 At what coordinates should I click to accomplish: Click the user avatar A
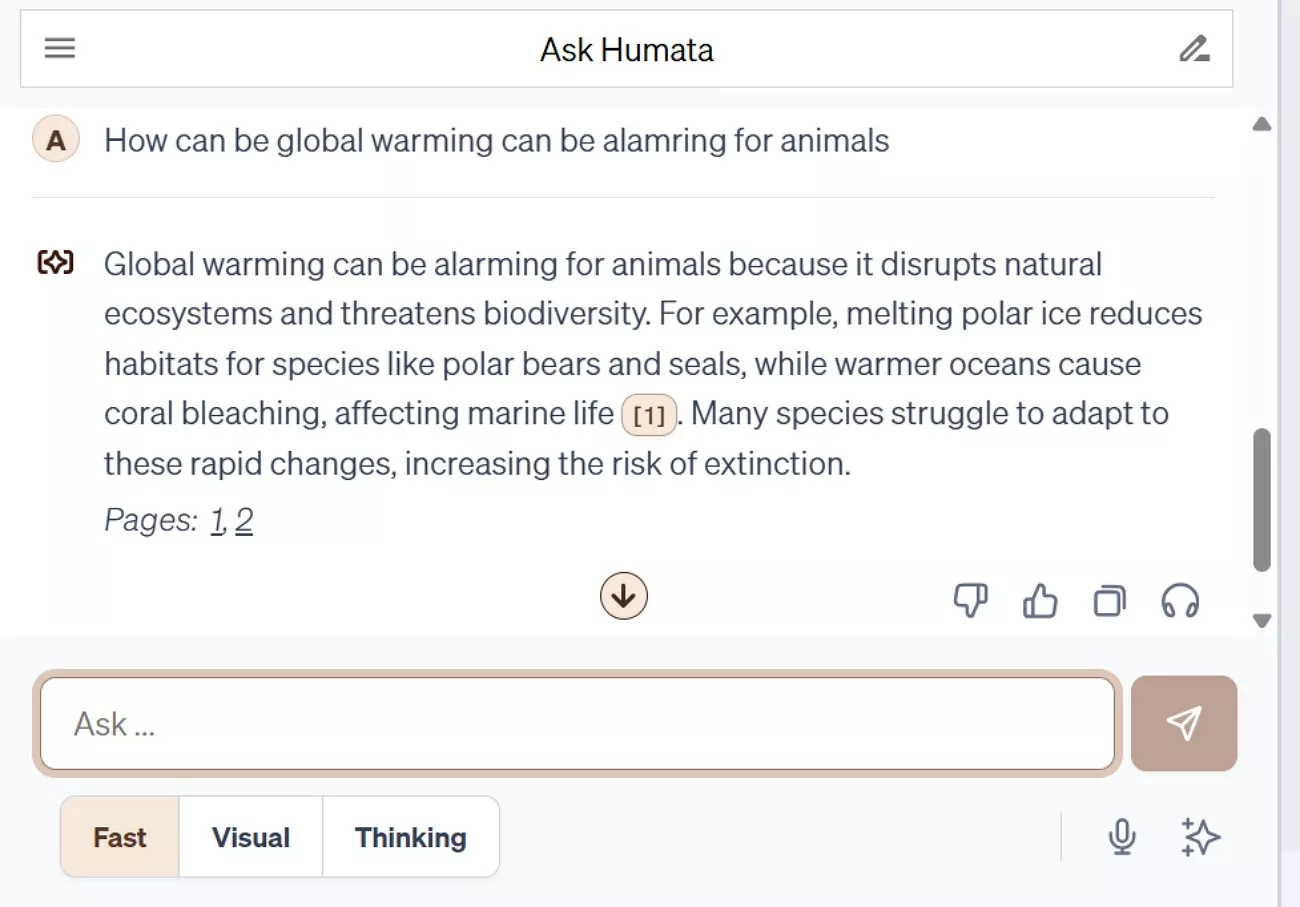point(56,141)
